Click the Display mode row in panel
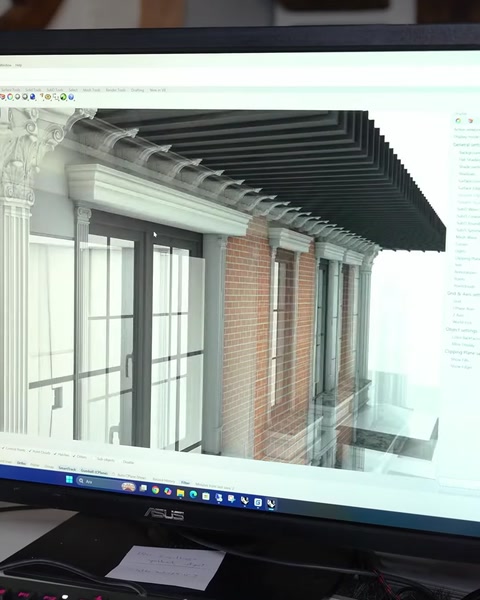480x600 pixels. coord(466,137)
